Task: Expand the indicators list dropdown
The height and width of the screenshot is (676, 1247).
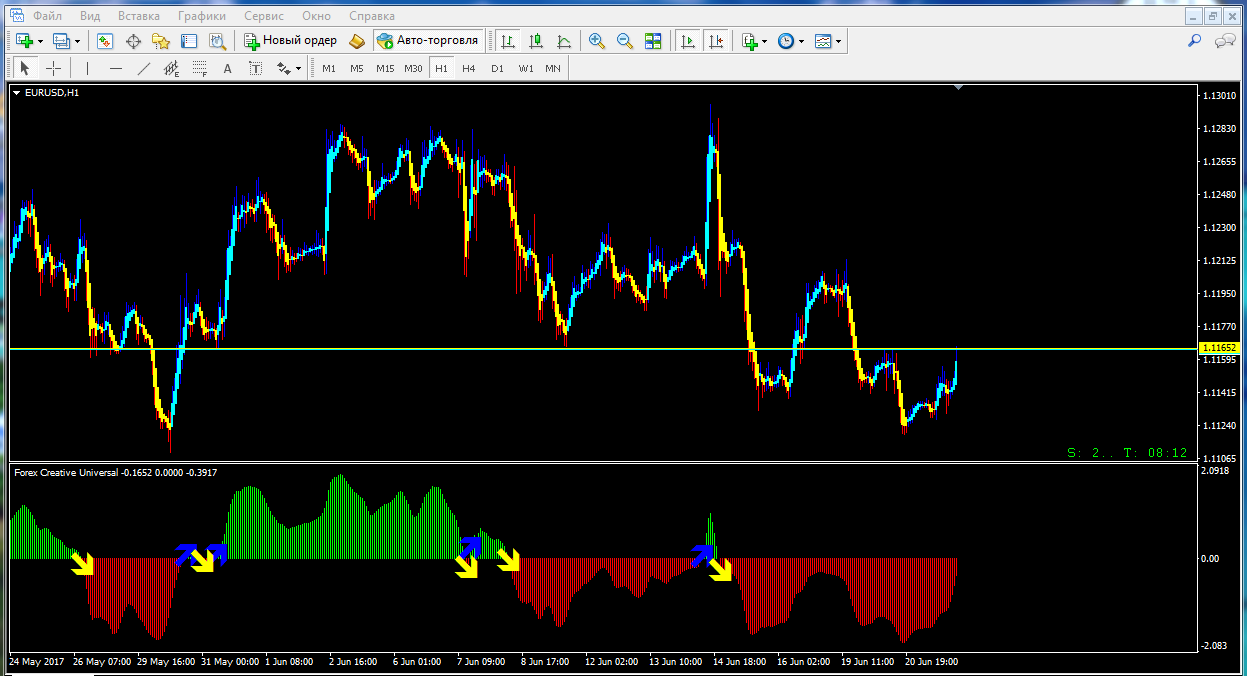Action: click(765, 41)
